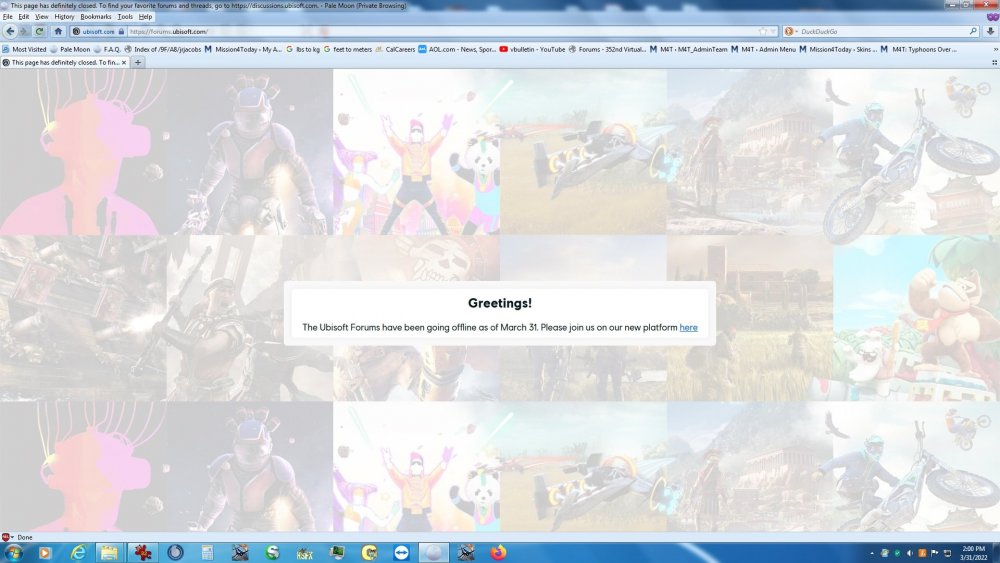Image resolution: width=1000 pixels, height=563 pixels.
Task: Open Windows Explorer folder in taskbar
Action: coord(110,553)
